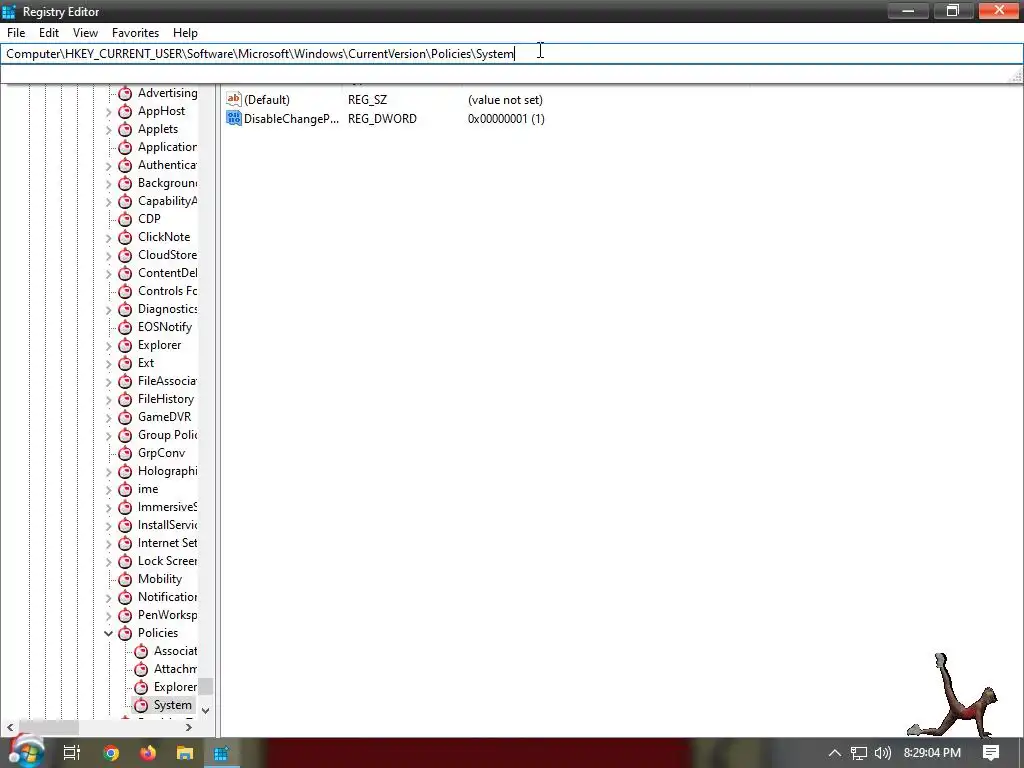The image size is (1024, 768).
Task: Expand the Applets key
Action: pos(108,129)
